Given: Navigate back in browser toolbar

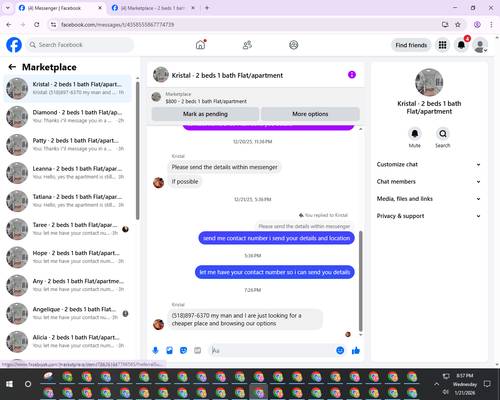Looking at the screenshot, I should [x=9, y=24].
